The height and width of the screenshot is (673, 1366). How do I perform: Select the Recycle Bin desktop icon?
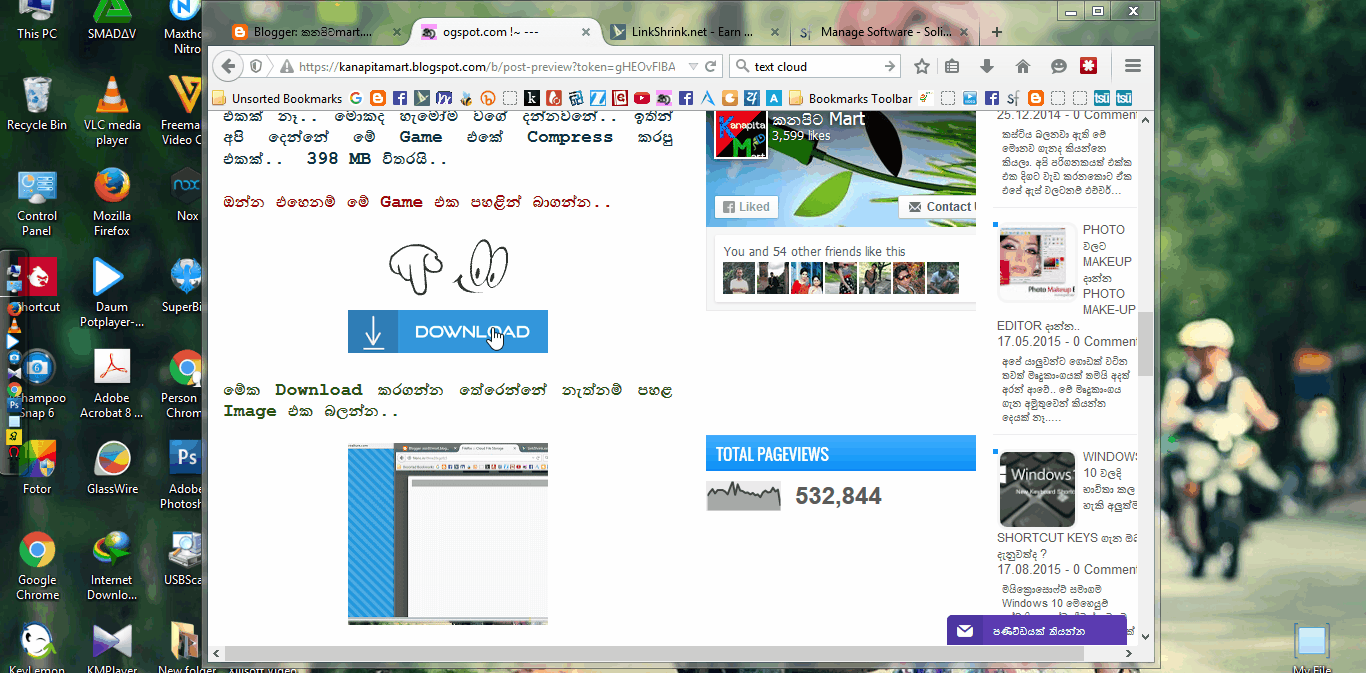click(x=37, y=105)
